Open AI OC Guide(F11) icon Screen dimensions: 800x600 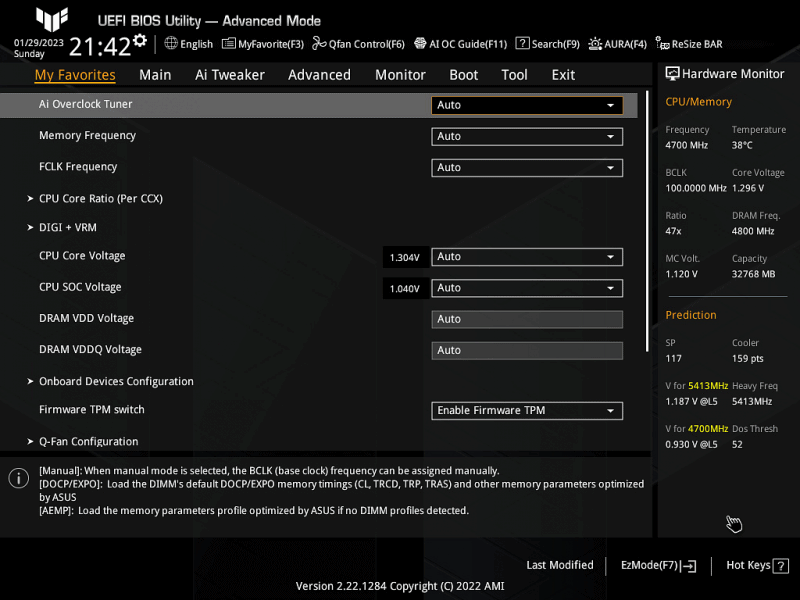420,43
